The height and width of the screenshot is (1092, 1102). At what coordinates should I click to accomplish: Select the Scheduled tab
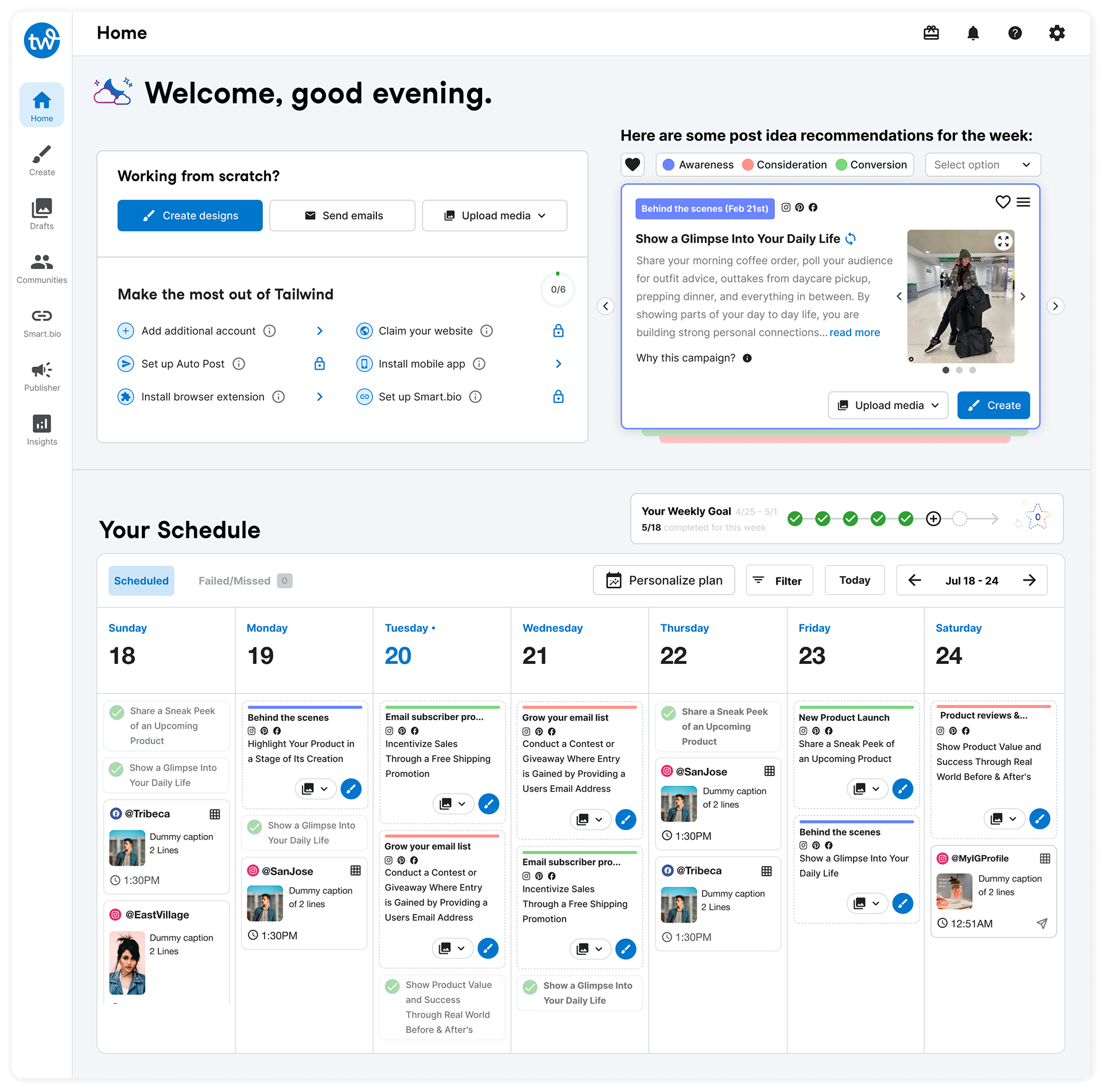click(x=141, y=581)
